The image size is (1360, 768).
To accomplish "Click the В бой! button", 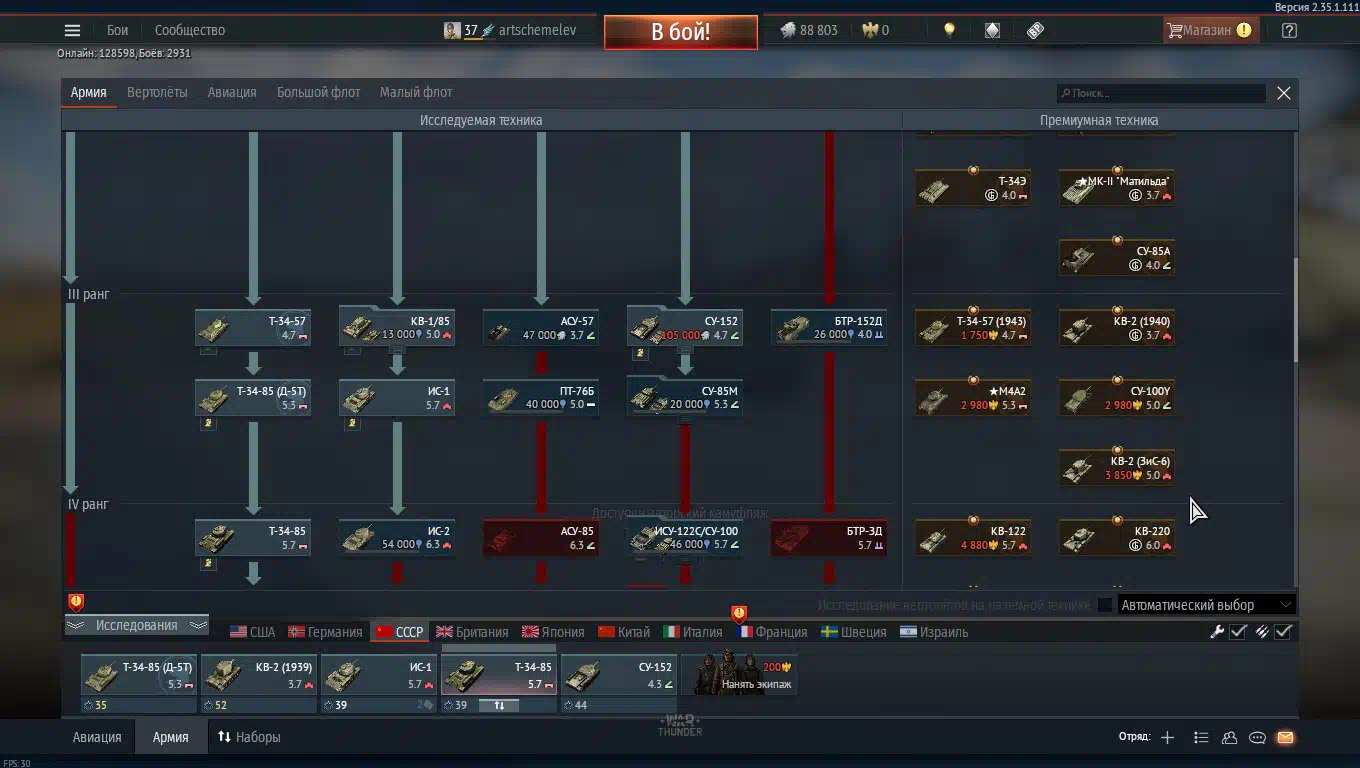I will 680,32.
